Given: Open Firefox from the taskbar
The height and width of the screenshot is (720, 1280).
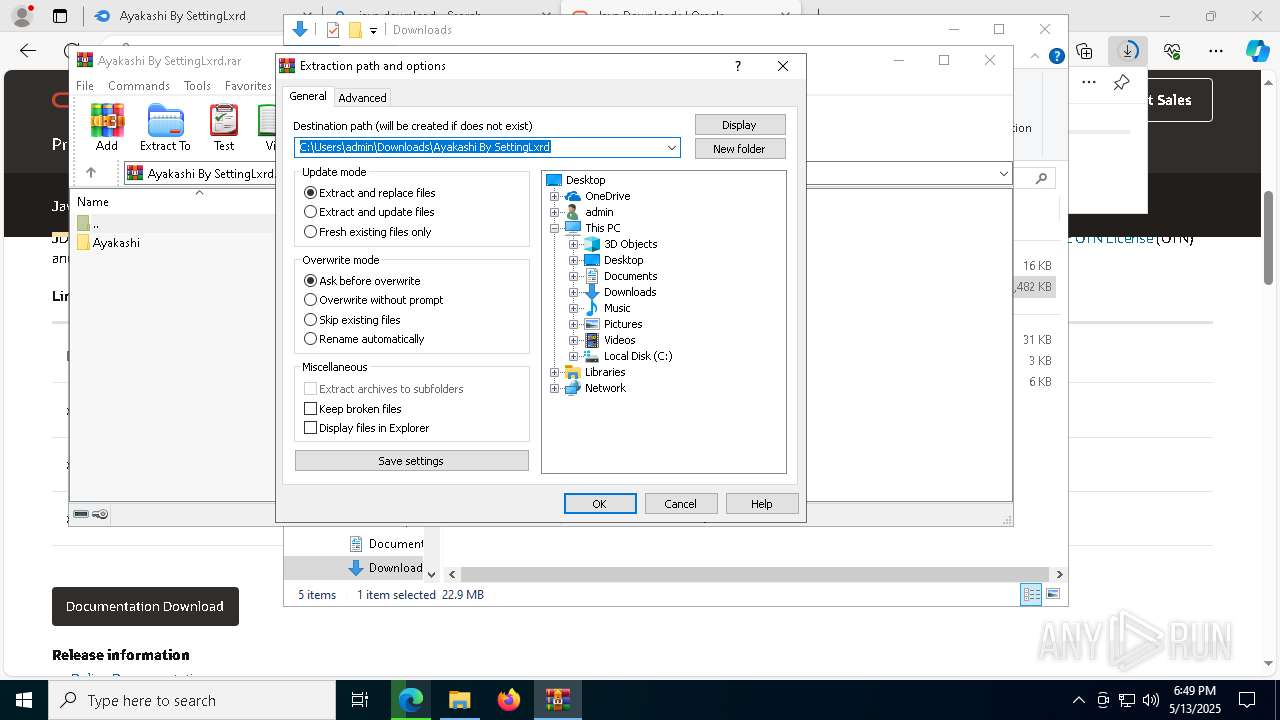Looking at the screenshot, I should click(x=509, y=700).
